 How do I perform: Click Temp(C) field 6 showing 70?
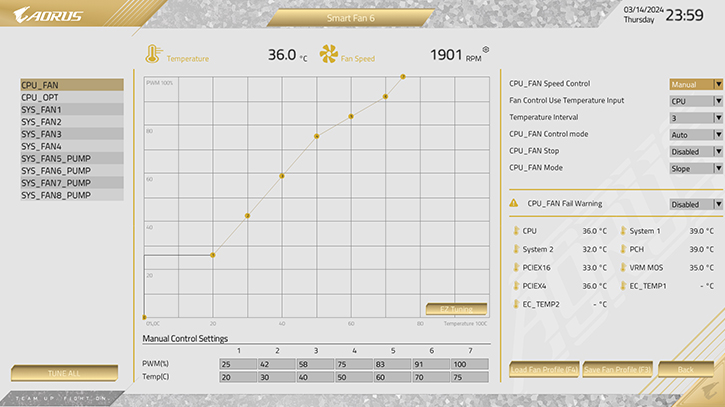click(x=431, y=377)
